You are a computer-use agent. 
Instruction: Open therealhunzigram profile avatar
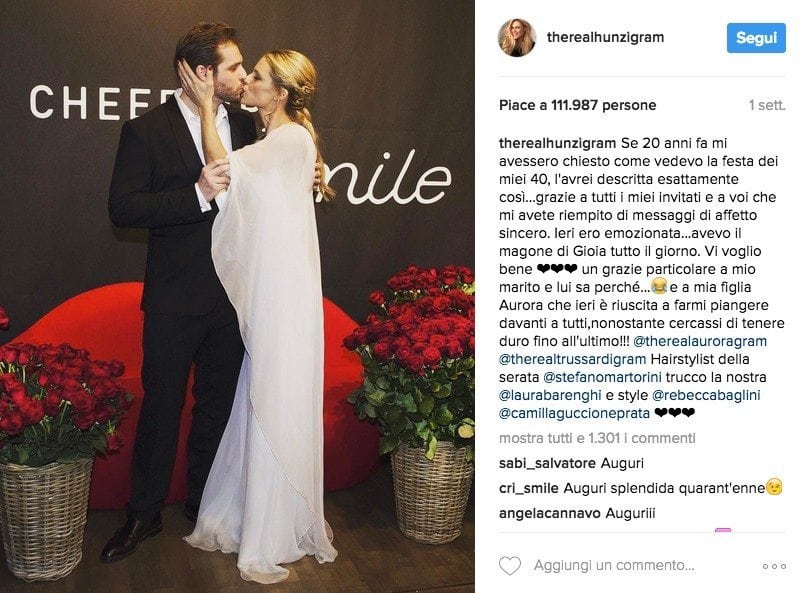[x=517, y=38]
